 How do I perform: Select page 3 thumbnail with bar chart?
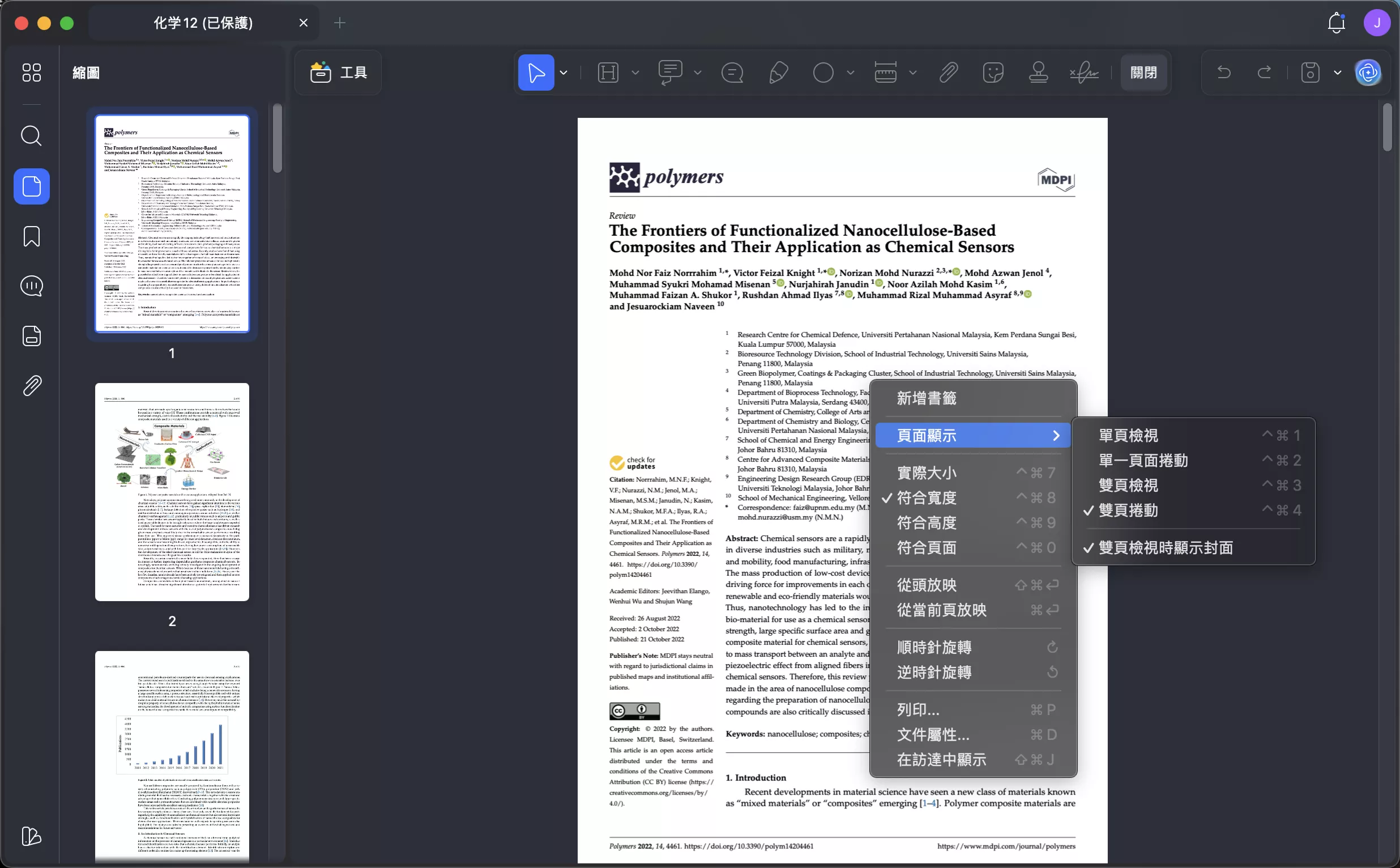tap(172, 756)
